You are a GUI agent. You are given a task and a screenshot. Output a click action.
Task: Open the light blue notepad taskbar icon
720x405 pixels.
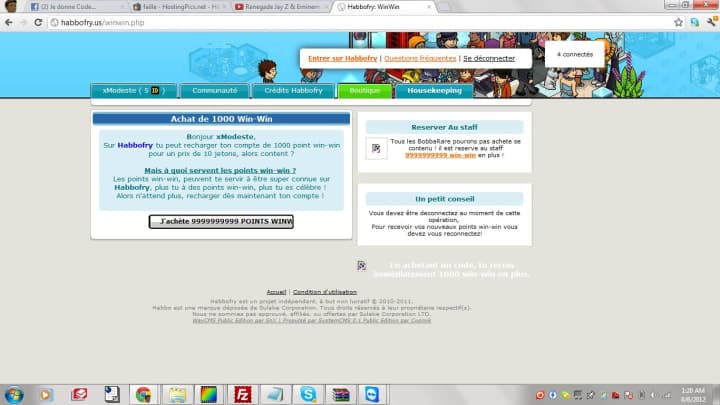click(x=275, y=394)
